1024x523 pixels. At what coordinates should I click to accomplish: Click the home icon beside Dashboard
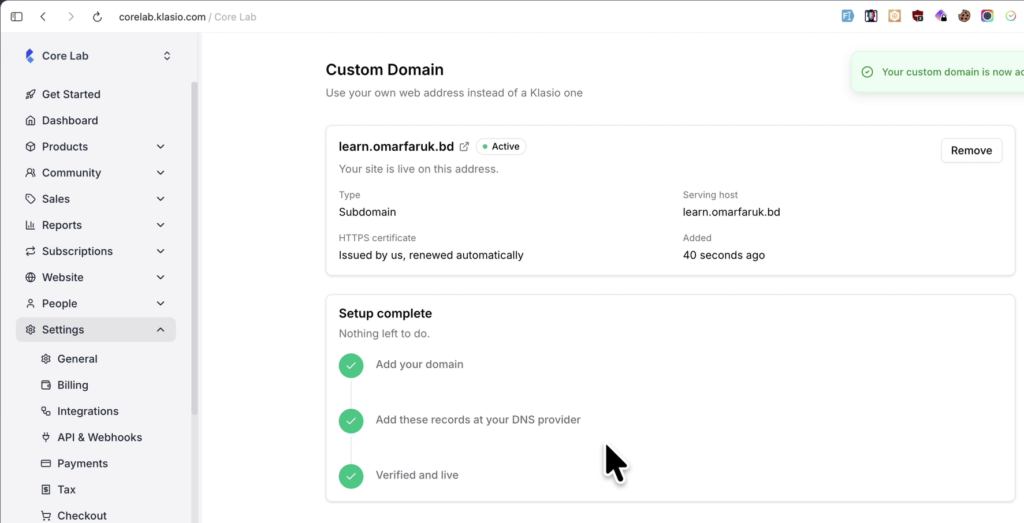click(x=30, y=121)
